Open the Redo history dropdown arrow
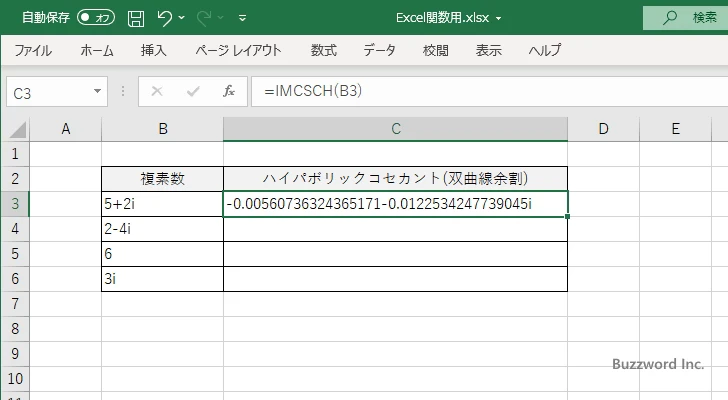The height and width of the screenshot is (400, 728). (x=221, y=18)
